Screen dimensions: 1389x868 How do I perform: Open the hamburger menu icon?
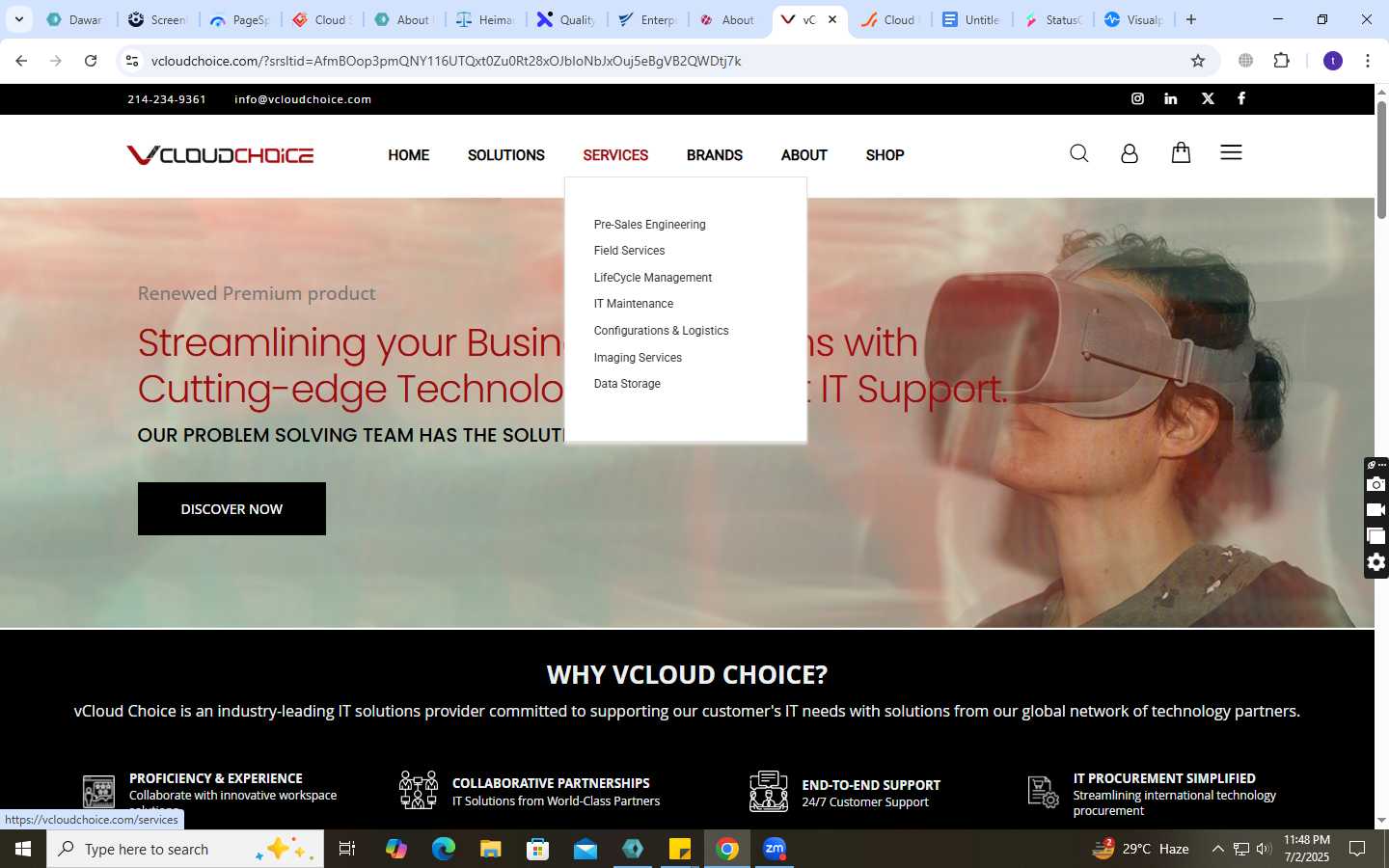(x=1231, y=152)
